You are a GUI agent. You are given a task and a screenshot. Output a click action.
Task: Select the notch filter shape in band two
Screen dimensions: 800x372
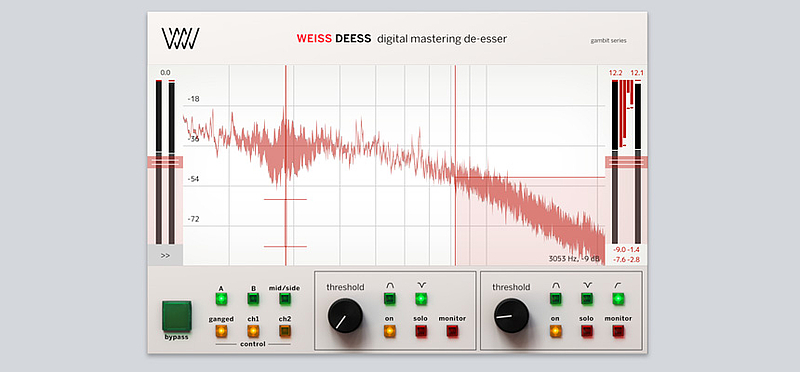click(x=587, y=299)
